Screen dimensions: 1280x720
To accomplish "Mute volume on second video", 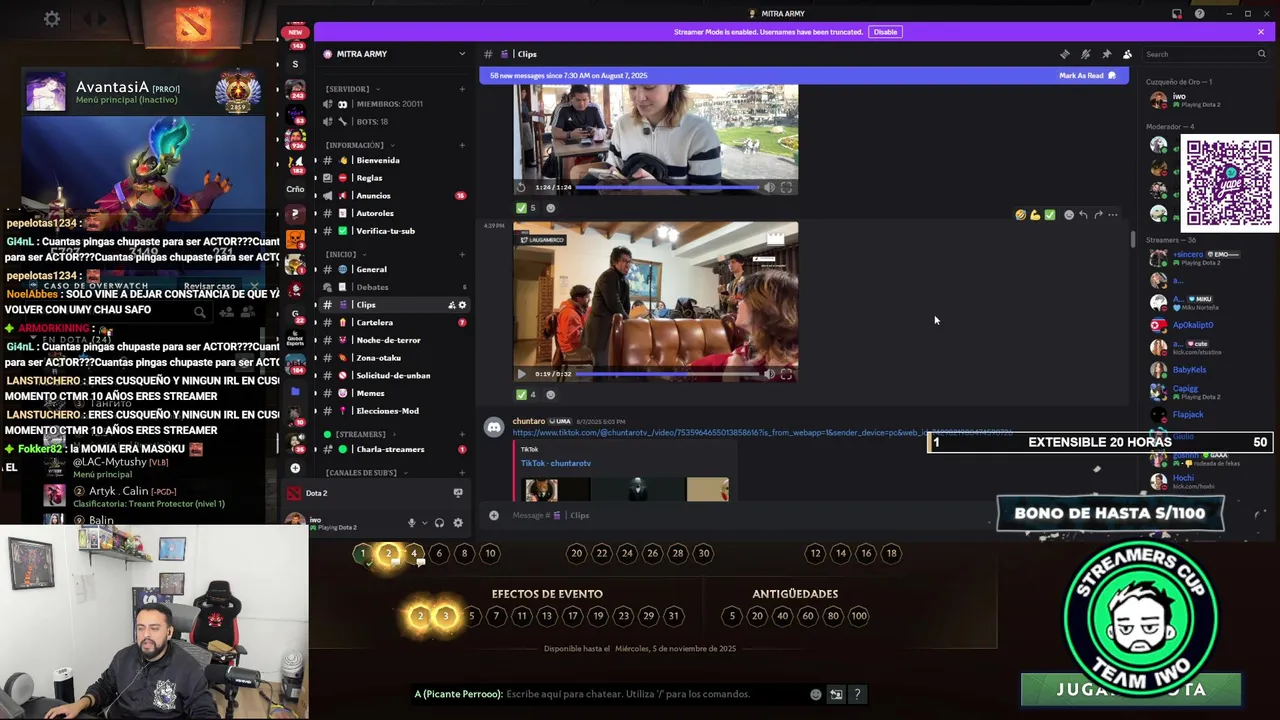I will [769, 374].
